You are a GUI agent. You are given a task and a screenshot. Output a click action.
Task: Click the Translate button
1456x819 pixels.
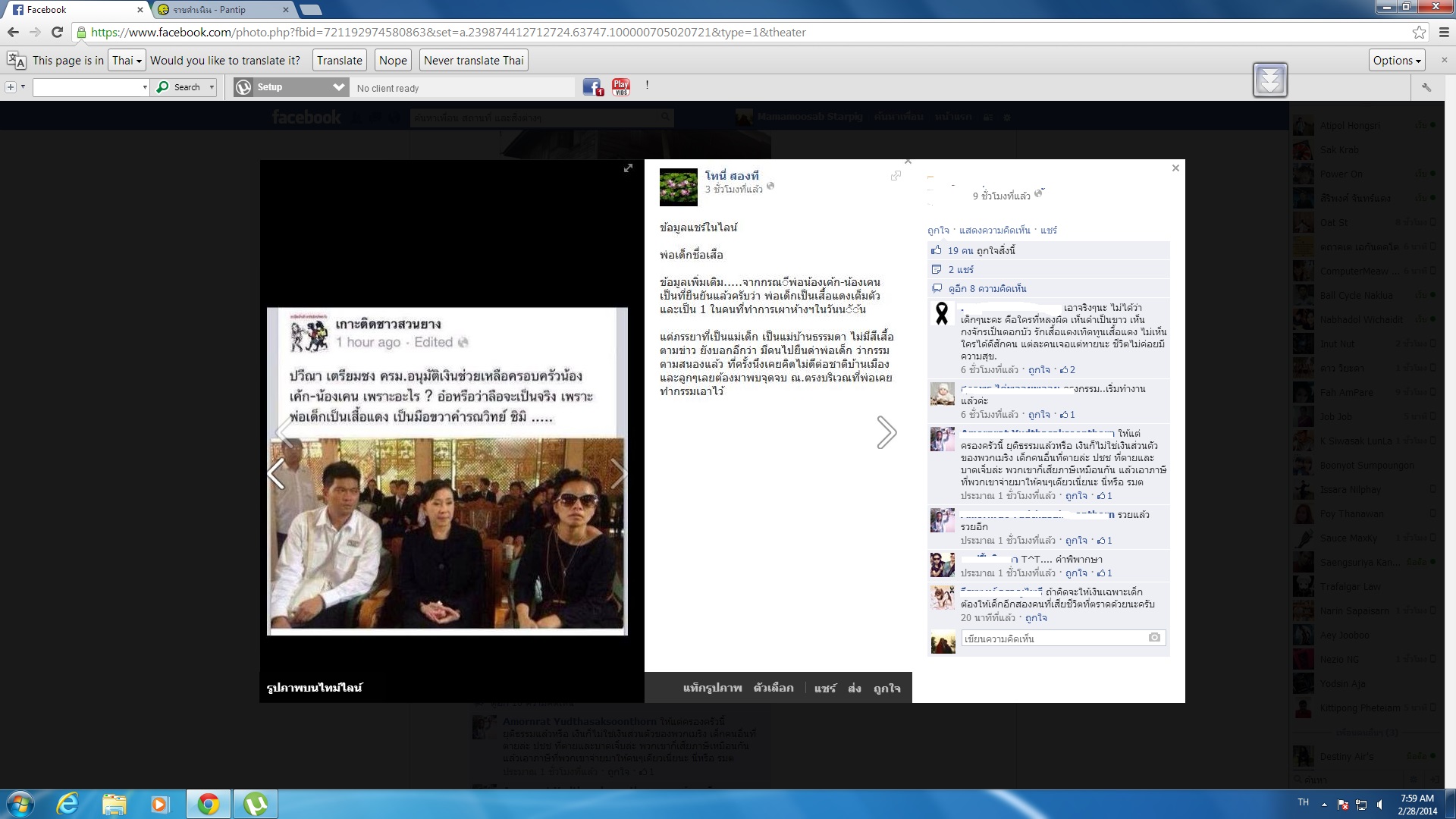339,61
